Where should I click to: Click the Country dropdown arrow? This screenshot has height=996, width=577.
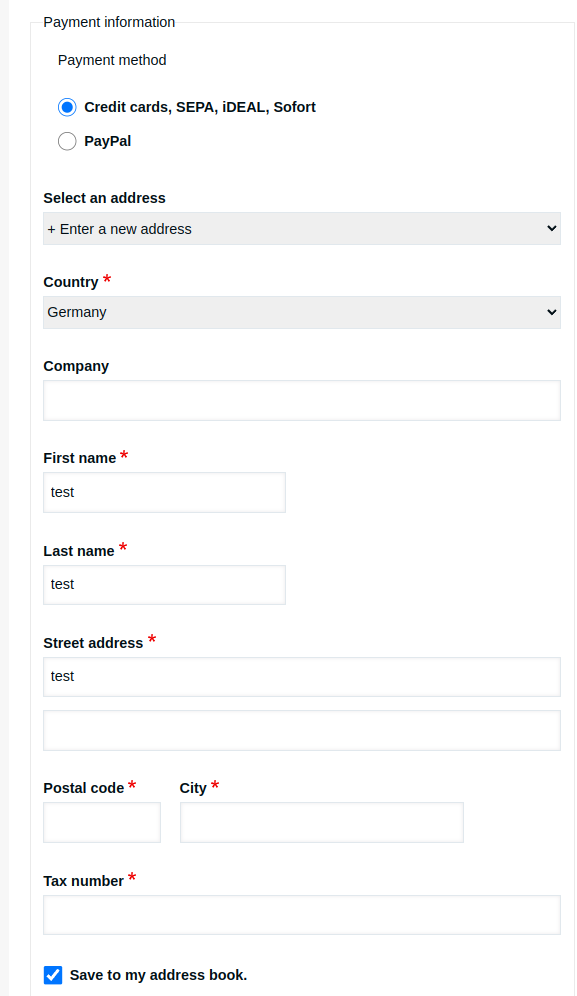[x=552, y=312]
